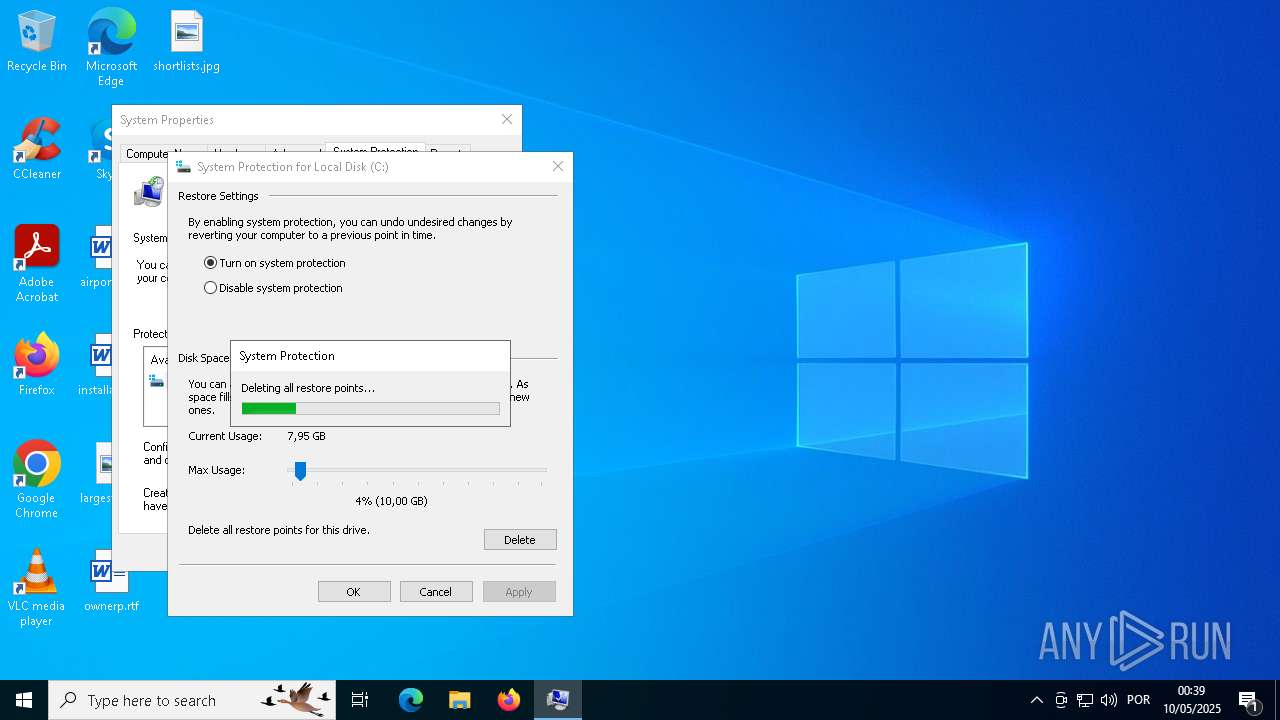Click the POR language indicator
The width and height of the screenshot is (1280, 720).
click(1138, 700)
